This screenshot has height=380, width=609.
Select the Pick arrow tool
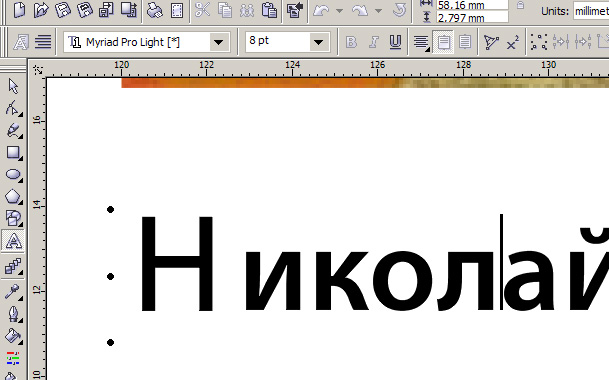point(13,86)
